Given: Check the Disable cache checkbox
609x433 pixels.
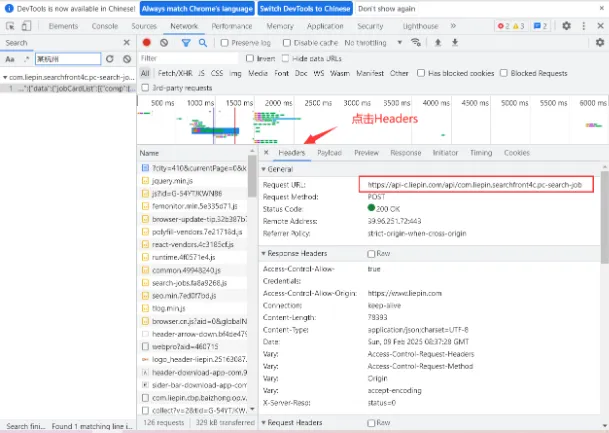Looking at the screenshot, I should coord(287,43).
